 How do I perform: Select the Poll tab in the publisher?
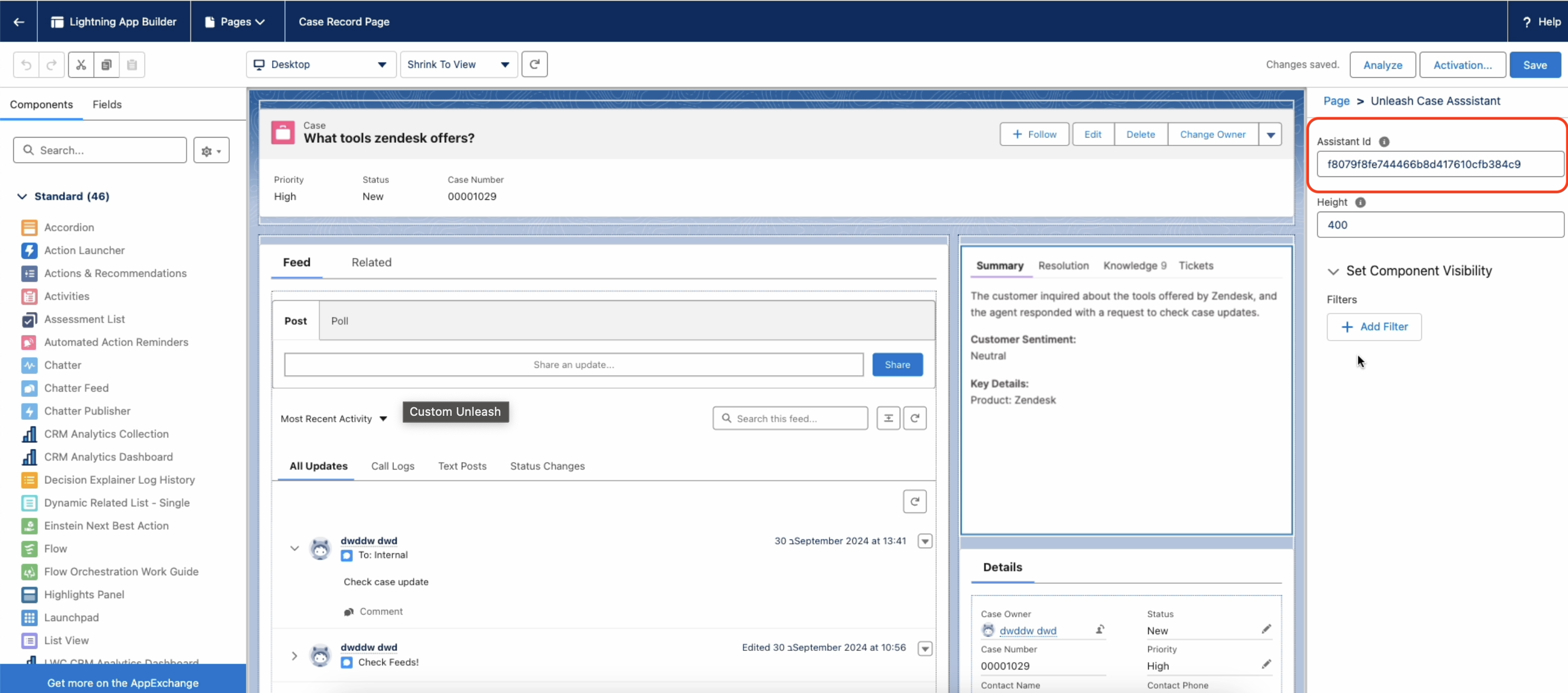click(339, 321)
